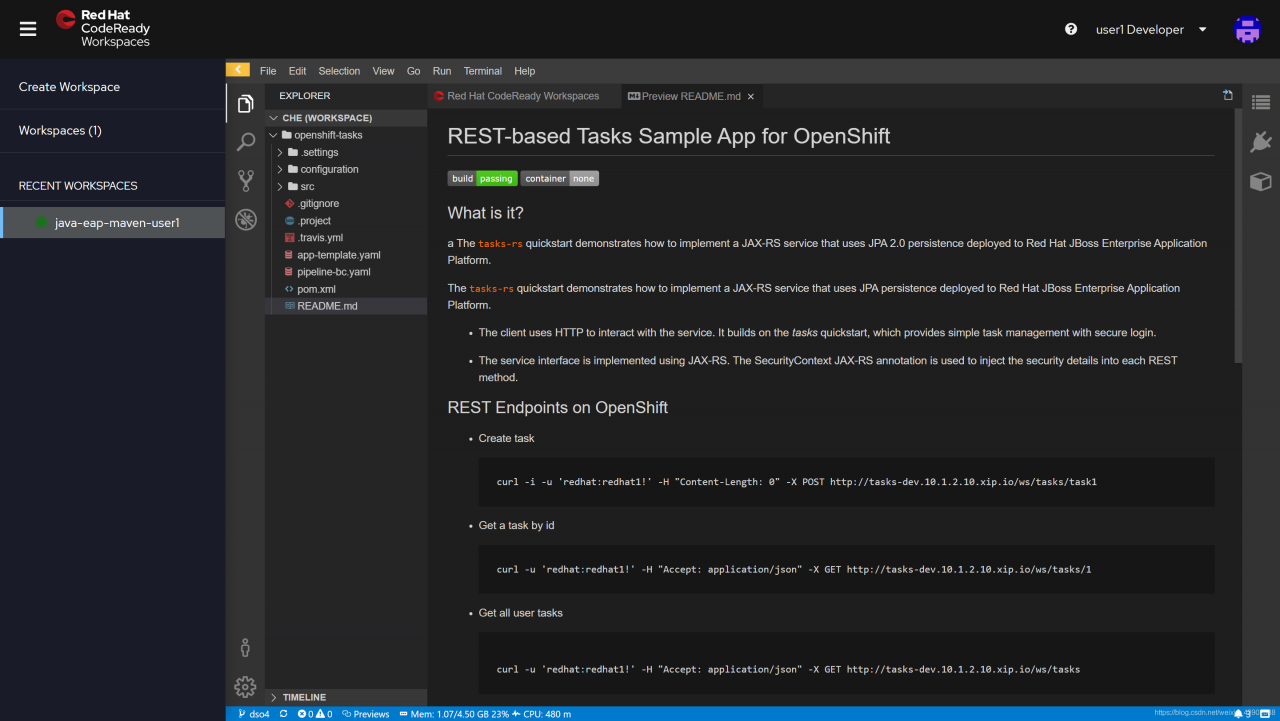Viewport: 1280px width, 721px height.
Task: Open the View menu
Action: [x=383, y=71]
